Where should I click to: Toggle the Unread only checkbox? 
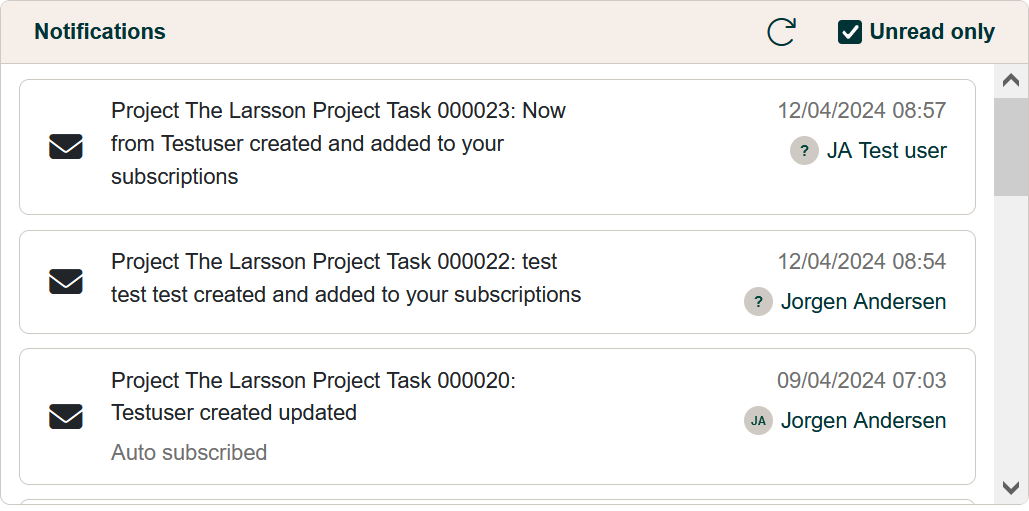point(850,32)
